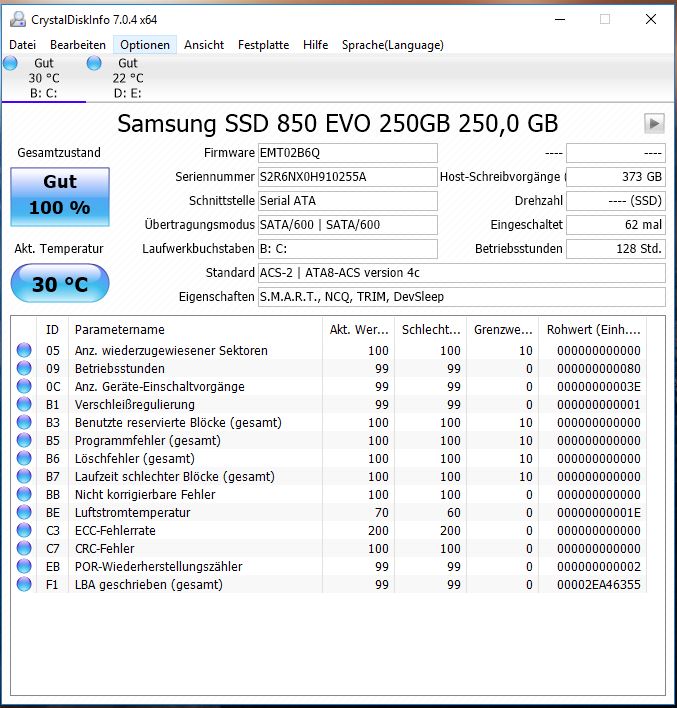Click the Eingeschaltet value 62 mal

point(616,224)
